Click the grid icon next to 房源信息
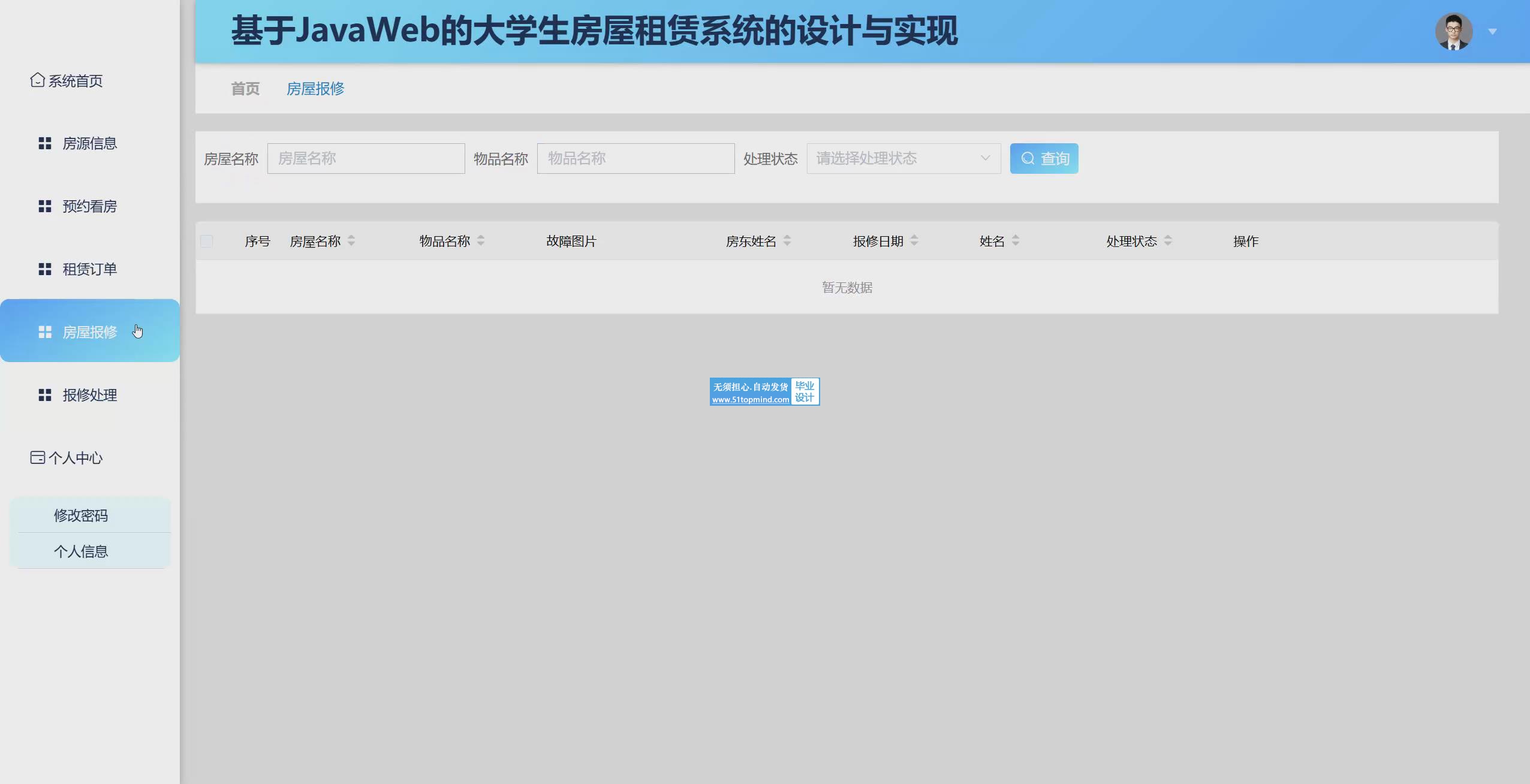 [x=45, y=143]
